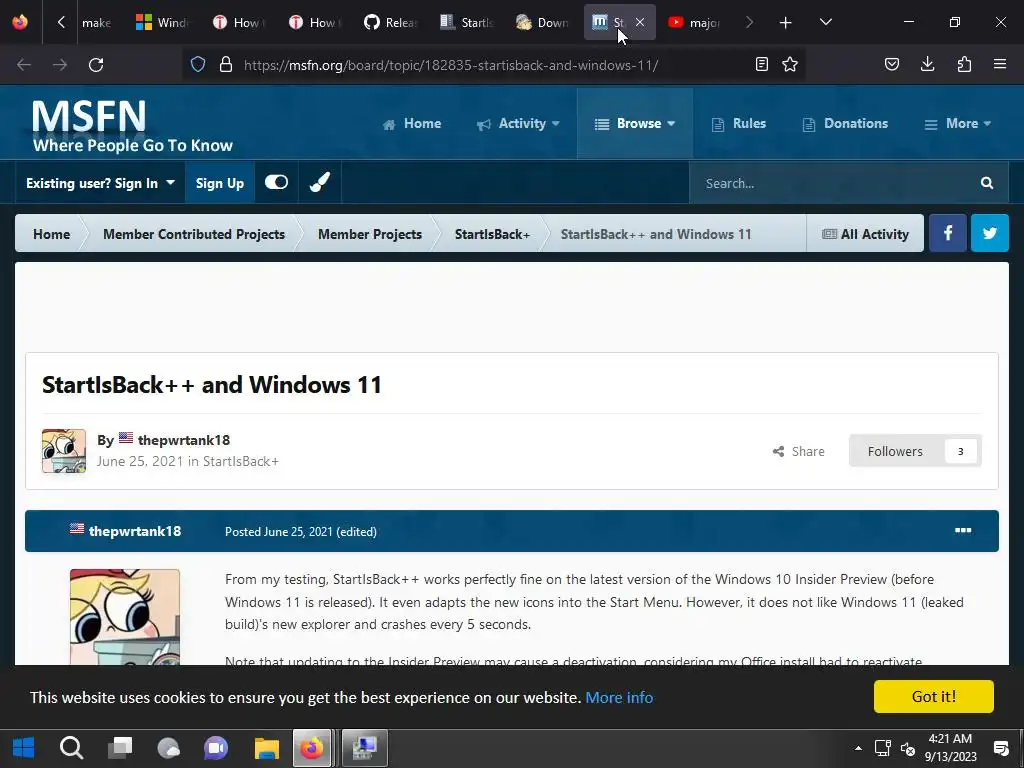Screen dimensions: 1024x768
Task: Reload the page with refresh icon
Action: click(96, 65)
